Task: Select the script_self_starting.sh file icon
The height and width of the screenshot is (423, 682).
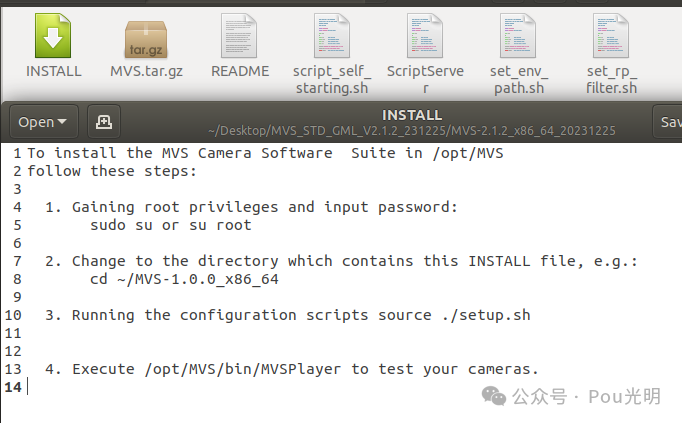Action: (x=332, y=36)
